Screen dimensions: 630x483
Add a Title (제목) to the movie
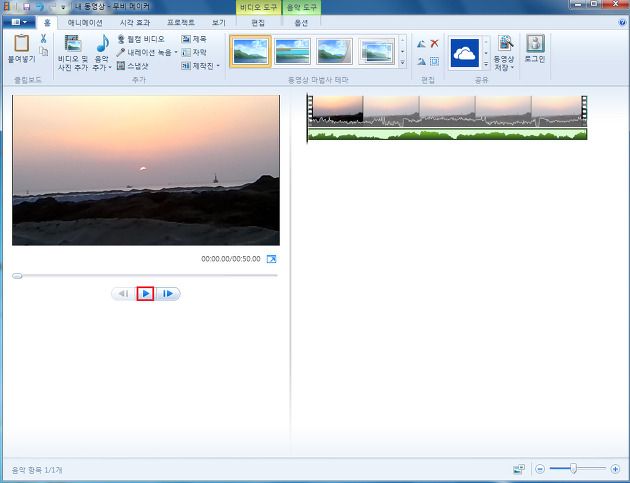pos(194,39)
